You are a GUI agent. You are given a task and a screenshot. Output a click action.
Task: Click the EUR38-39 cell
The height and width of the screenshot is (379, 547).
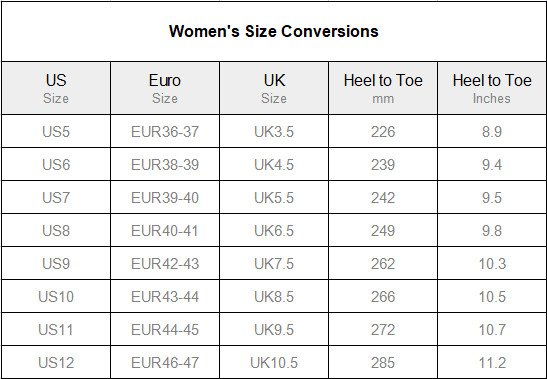165,164
